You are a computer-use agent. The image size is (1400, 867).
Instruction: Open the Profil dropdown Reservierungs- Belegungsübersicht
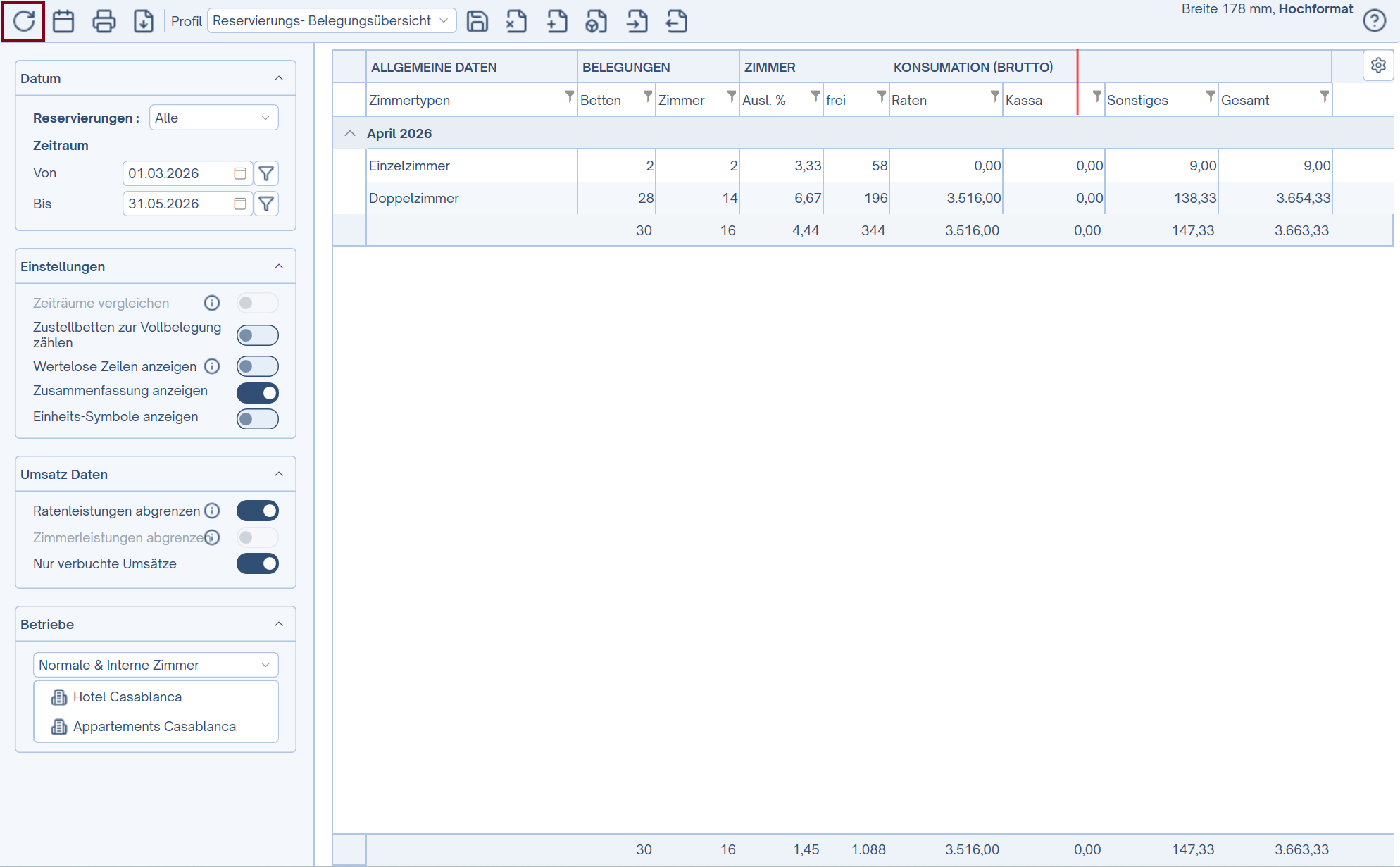(x=332, y=21)
